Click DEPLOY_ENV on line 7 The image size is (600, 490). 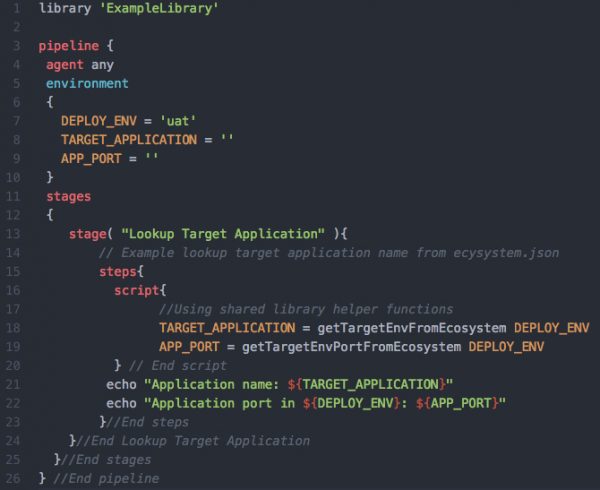click(99, 121)
